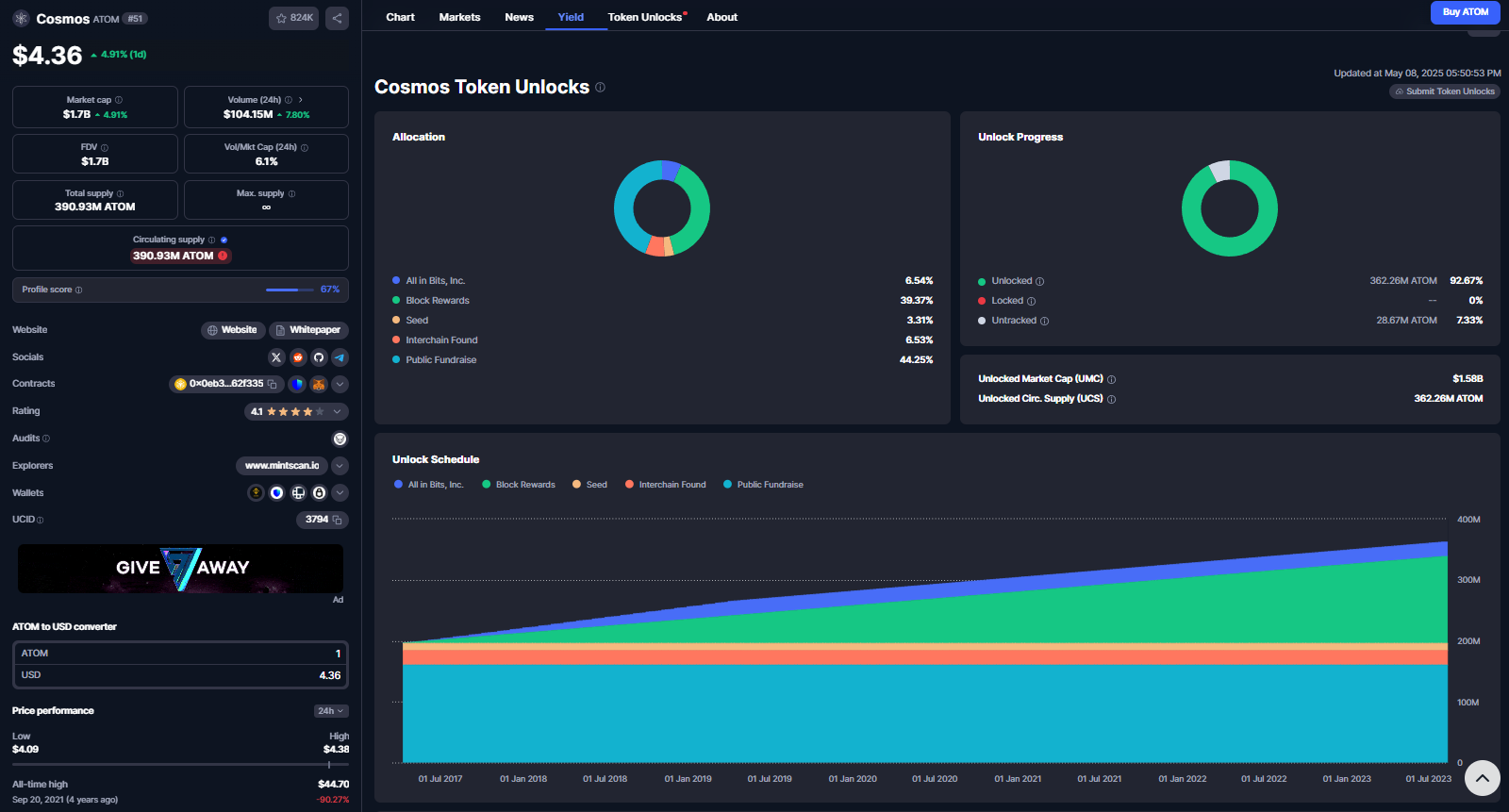Switch to the Chart tab
The image size is (1509, 812).
click(x=401, y=17)
